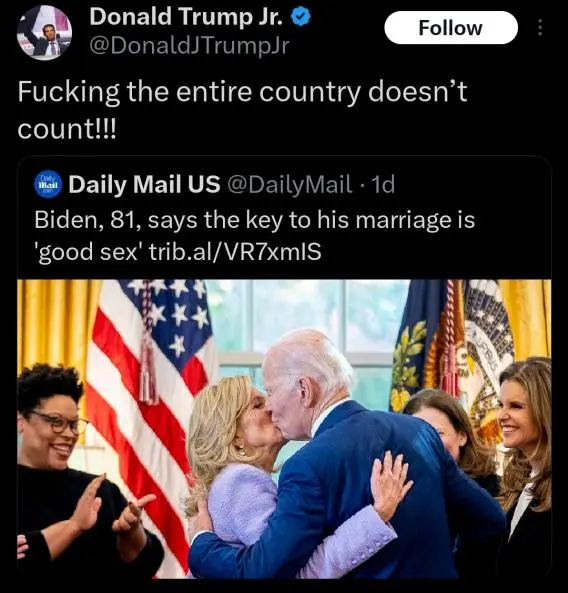Select the main post text ending in count!!!
The image size is (568, 593).
click(x=242, y=110)
